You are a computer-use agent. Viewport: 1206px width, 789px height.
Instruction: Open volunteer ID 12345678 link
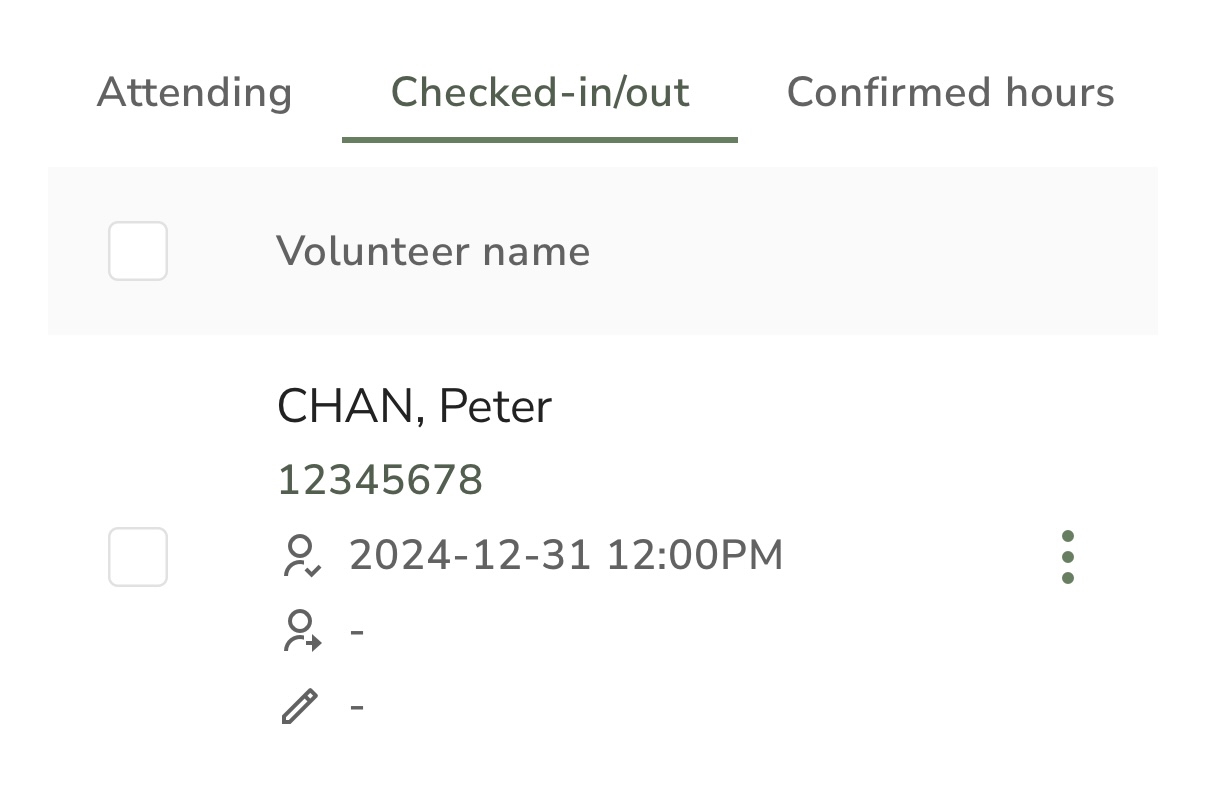coord(380,480)
